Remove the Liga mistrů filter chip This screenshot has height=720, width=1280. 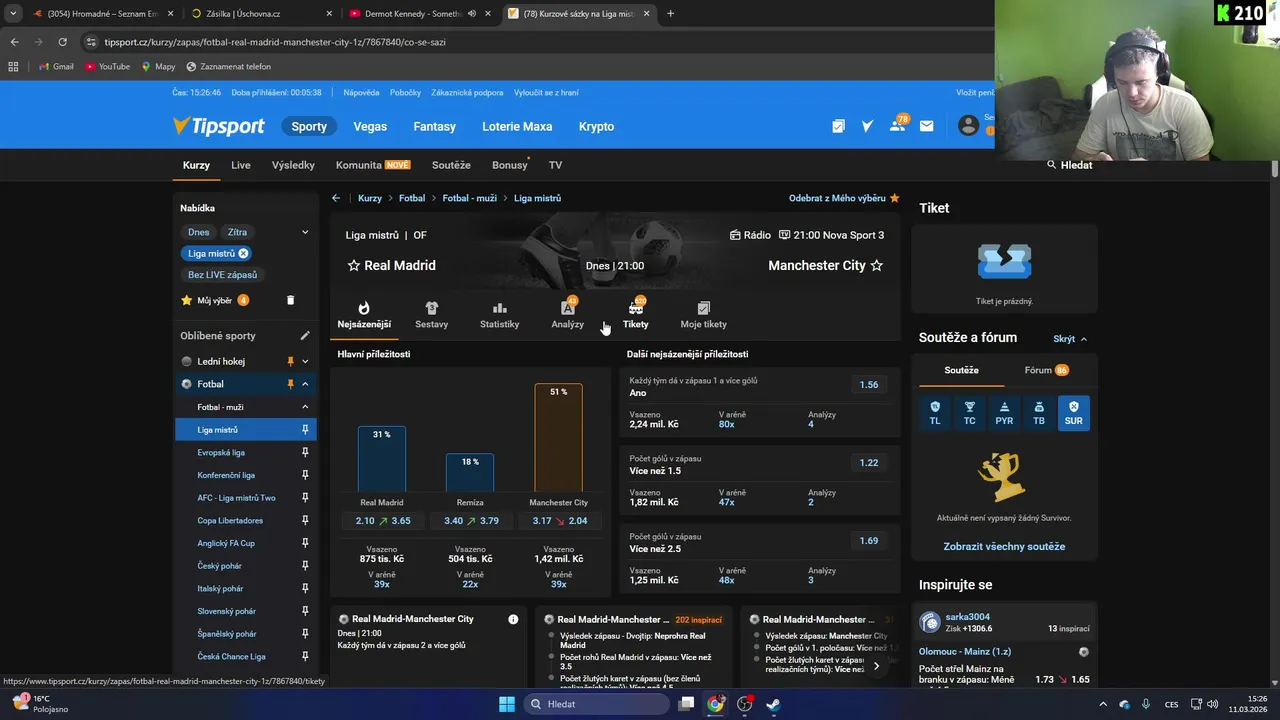tap(243, 254)
